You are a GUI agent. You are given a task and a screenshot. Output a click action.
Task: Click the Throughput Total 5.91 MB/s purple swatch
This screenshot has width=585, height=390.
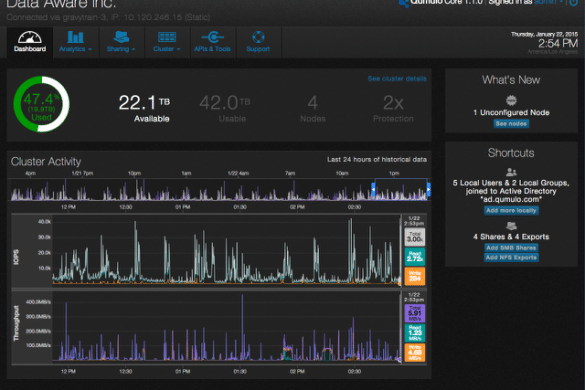414,313
